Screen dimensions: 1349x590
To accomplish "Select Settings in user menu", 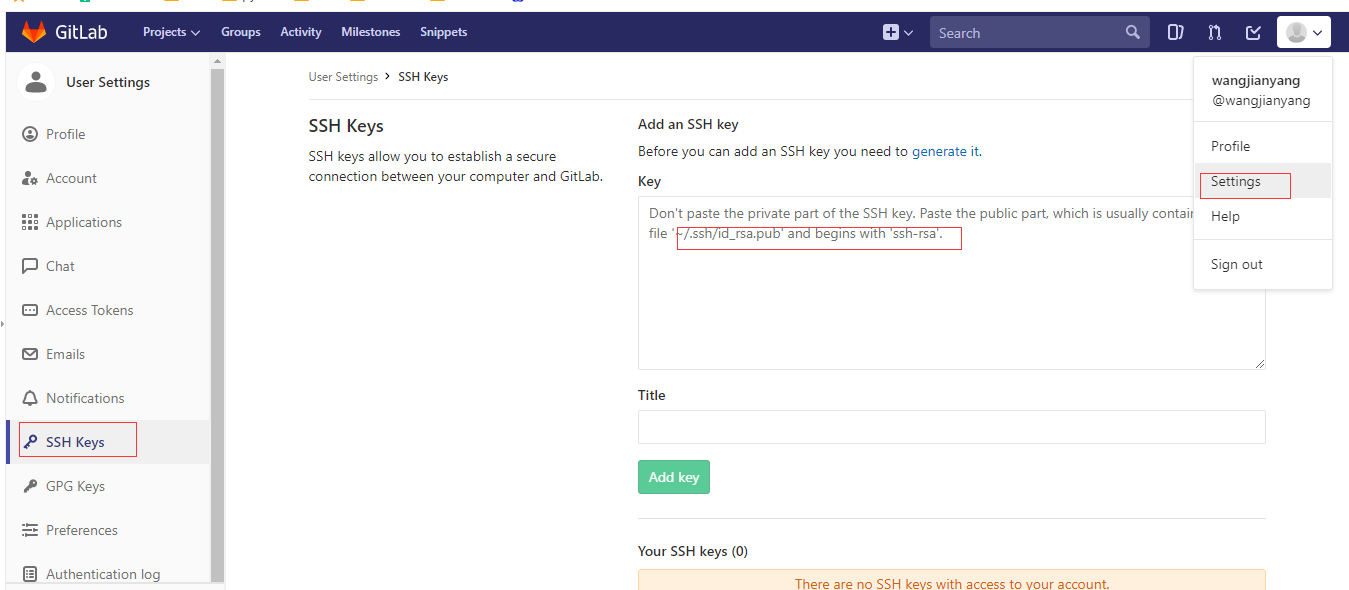I will click(1235, 182).
